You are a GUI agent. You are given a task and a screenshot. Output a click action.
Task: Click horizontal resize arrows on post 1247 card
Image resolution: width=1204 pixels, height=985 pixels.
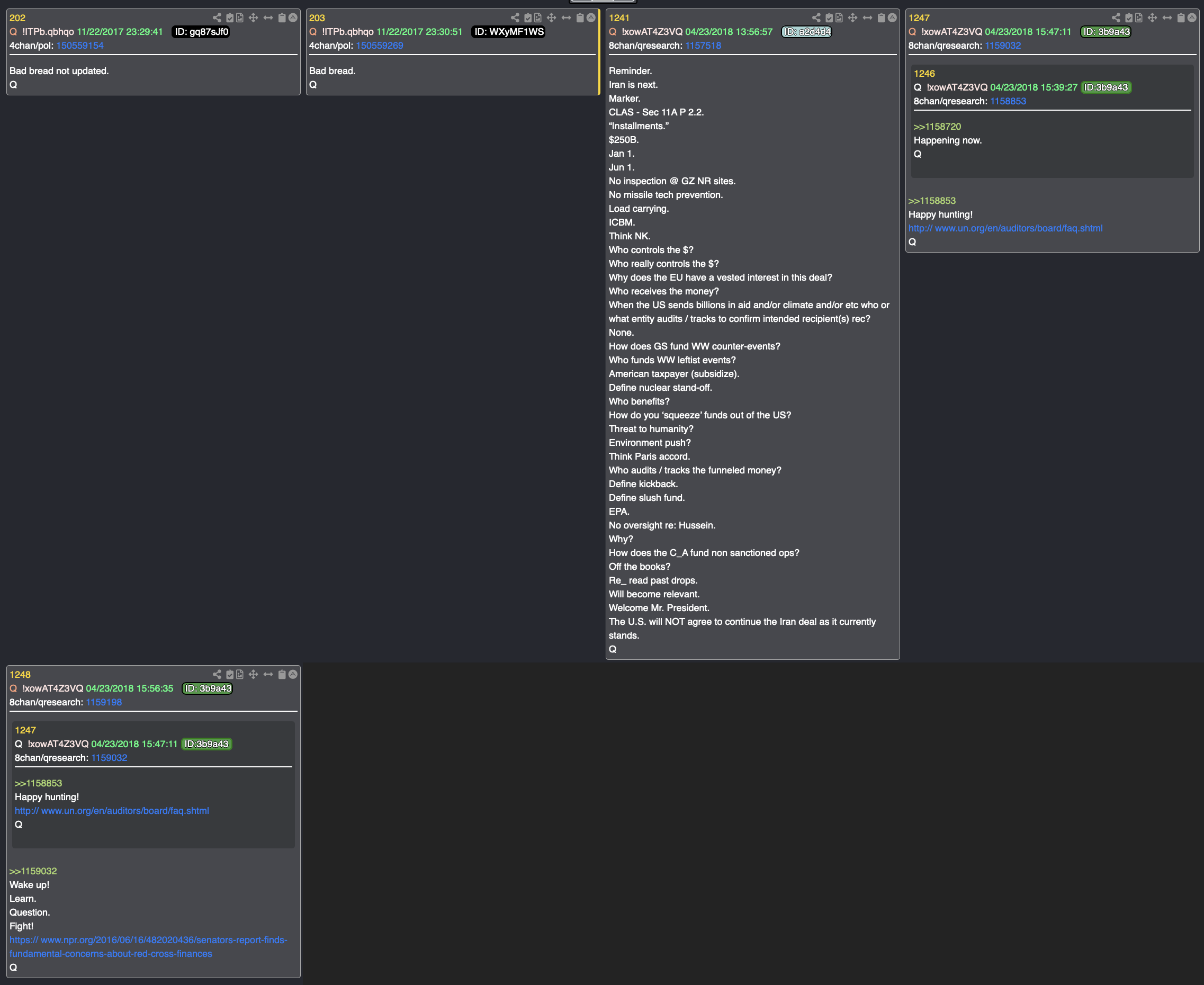[1167, 17]
